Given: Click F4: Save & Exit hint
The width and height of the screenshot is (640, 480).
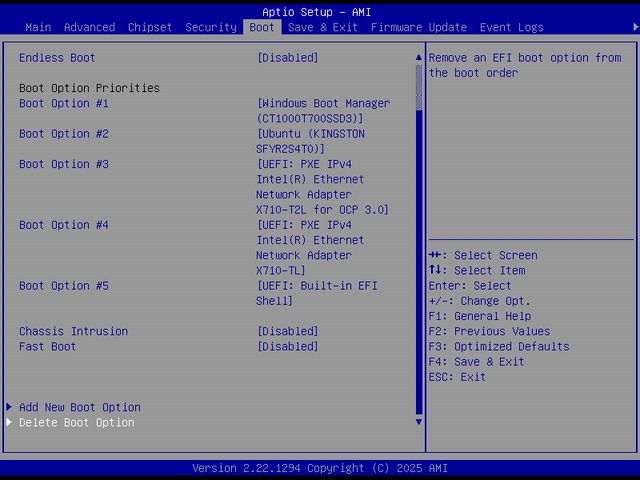Looking at the screenshot, I should click(476, 362).
